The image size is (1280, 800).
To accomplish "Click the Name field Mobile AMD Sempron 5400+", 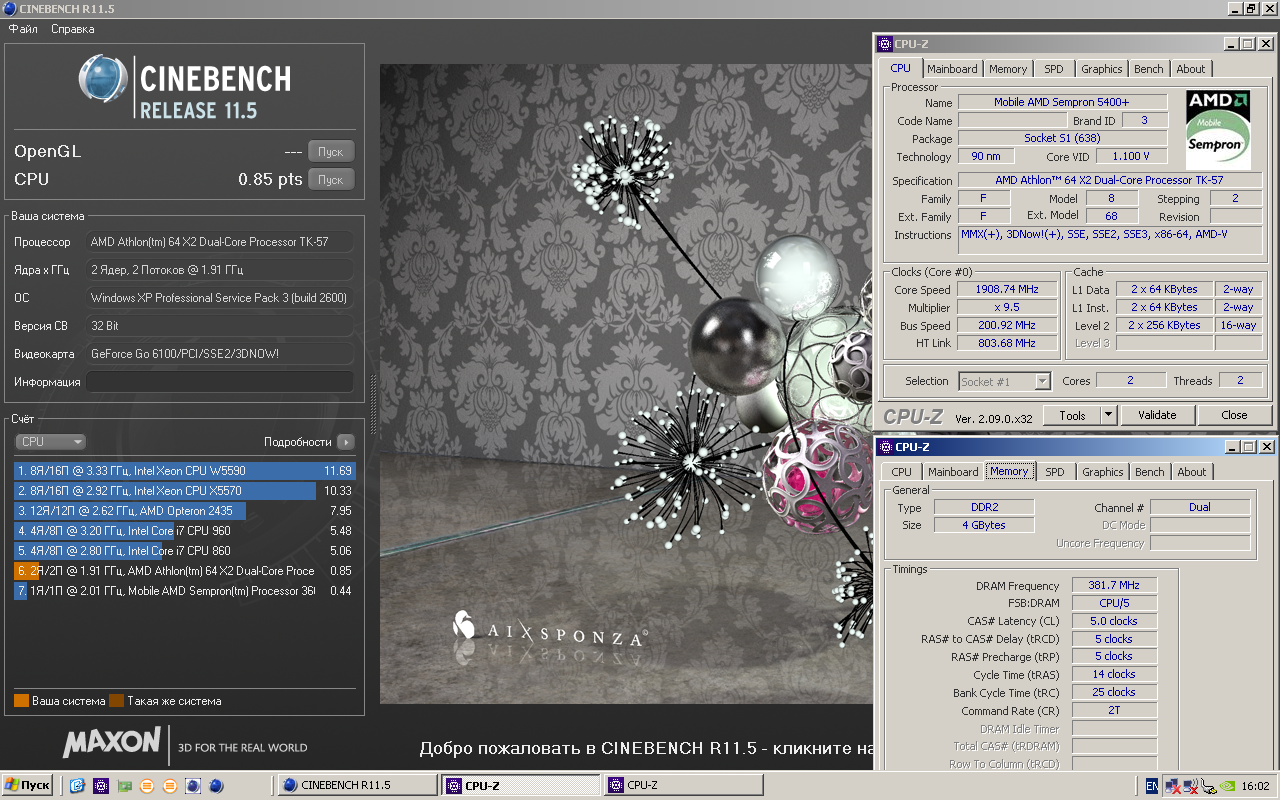I will [x=1063, y=102].
